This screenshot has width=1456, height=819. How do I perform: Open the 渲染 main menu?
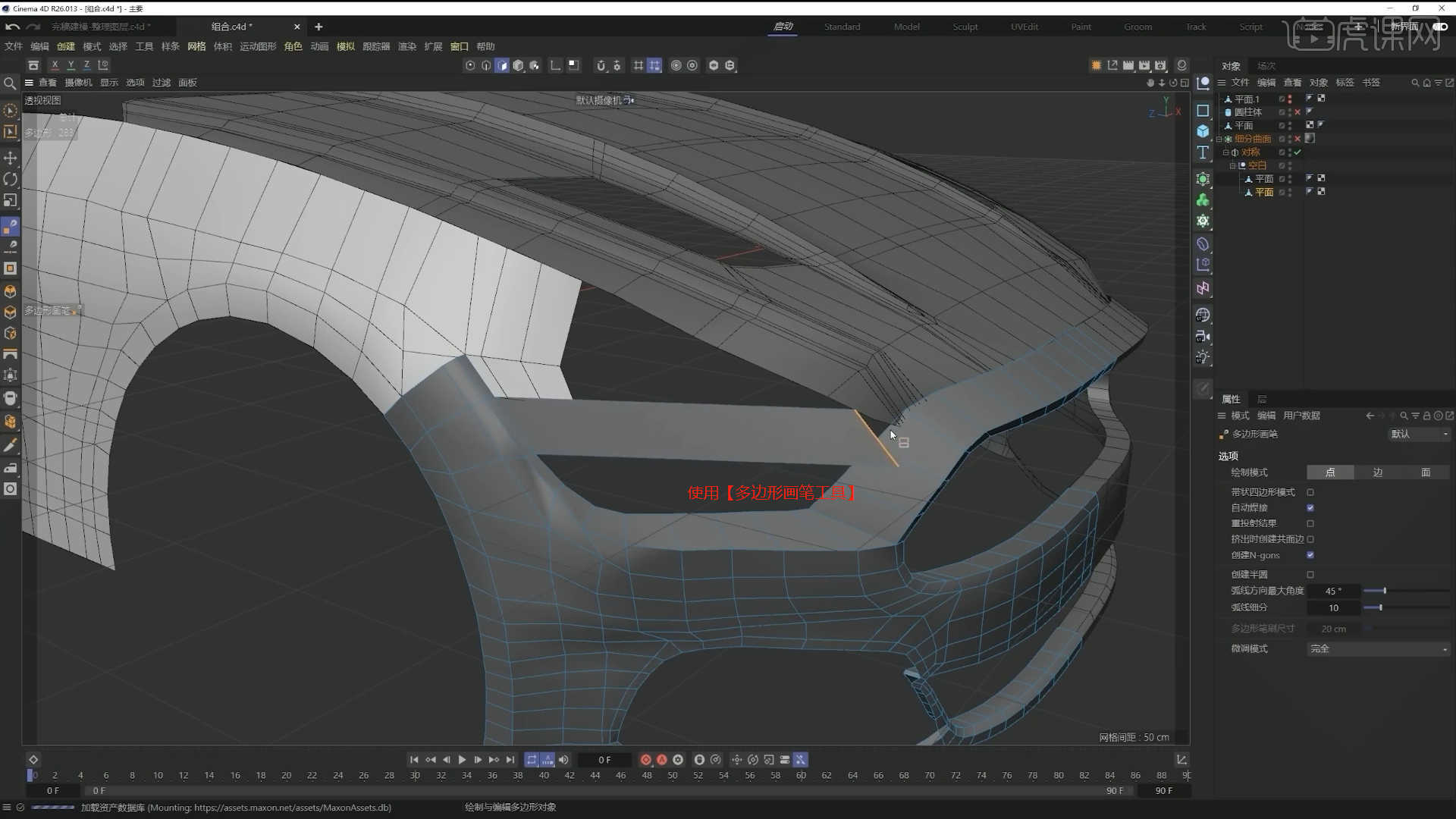pyautogui.click(x=407, y=46)
